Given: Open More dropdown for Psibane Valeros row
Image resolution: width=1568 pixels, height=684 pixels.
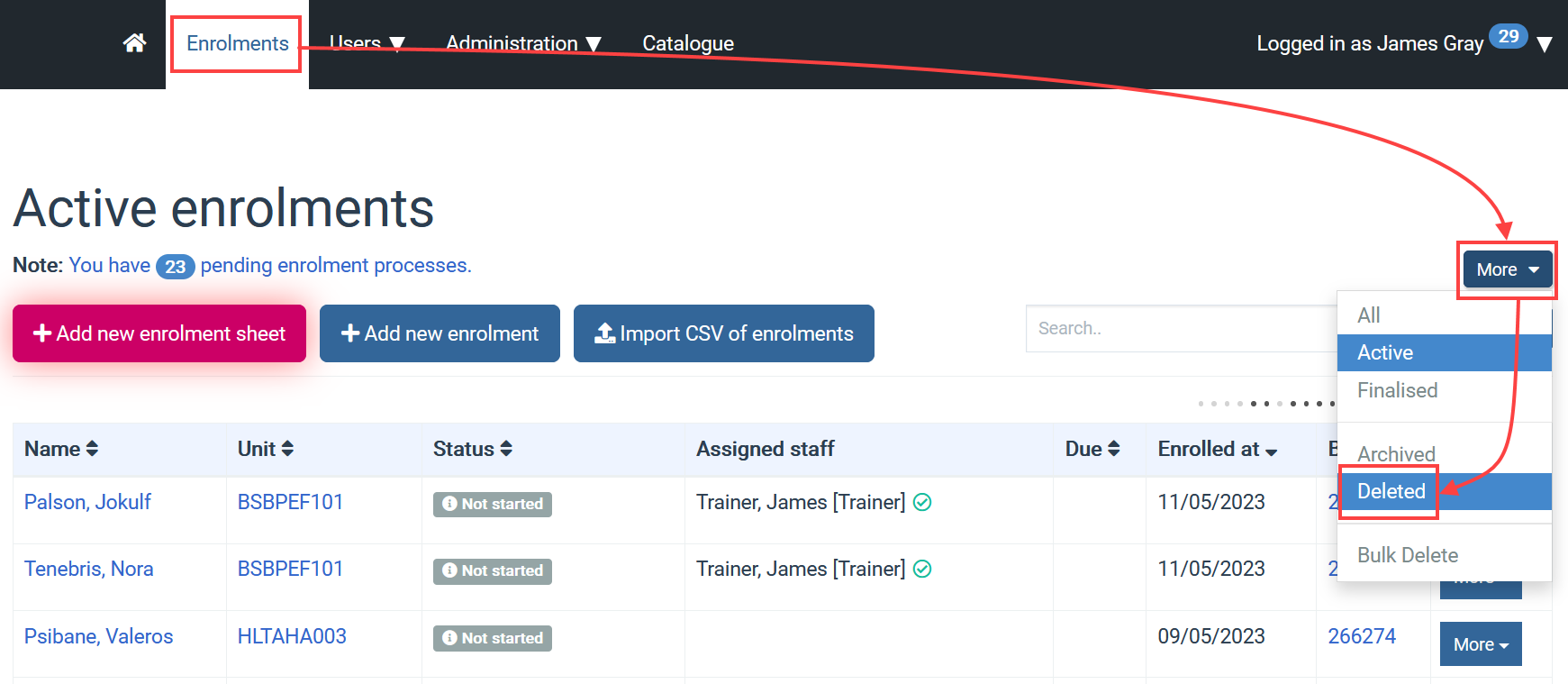Looking at the screenshot, I should pos(1480,644).
